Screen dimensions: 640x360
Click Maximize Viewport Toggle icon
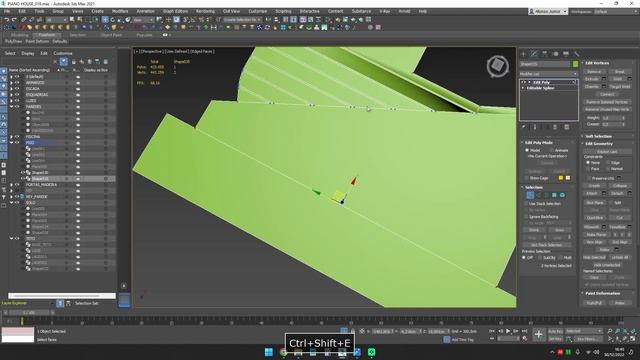633,339
